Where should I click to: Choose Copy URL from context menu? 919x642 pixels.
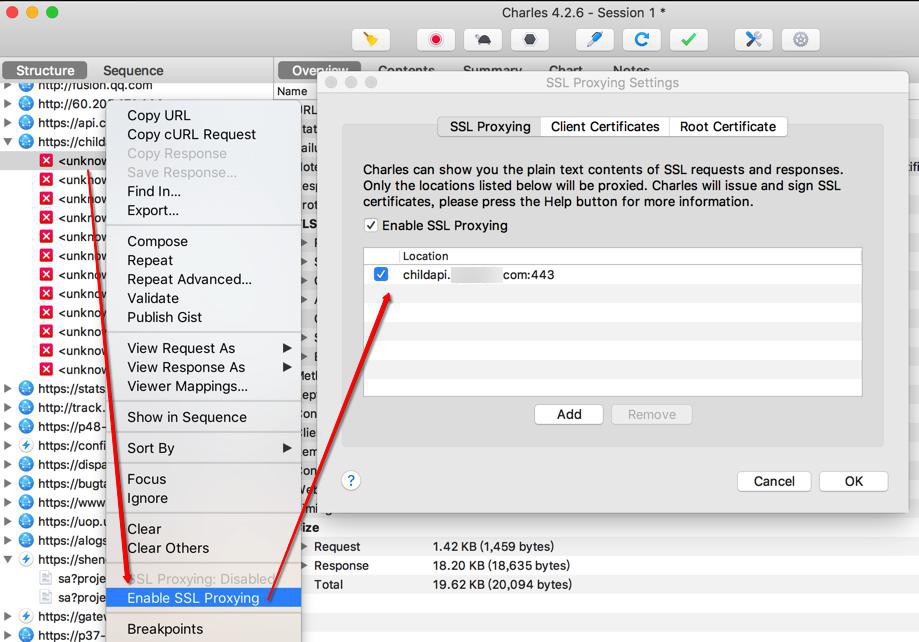click(204, 116)
